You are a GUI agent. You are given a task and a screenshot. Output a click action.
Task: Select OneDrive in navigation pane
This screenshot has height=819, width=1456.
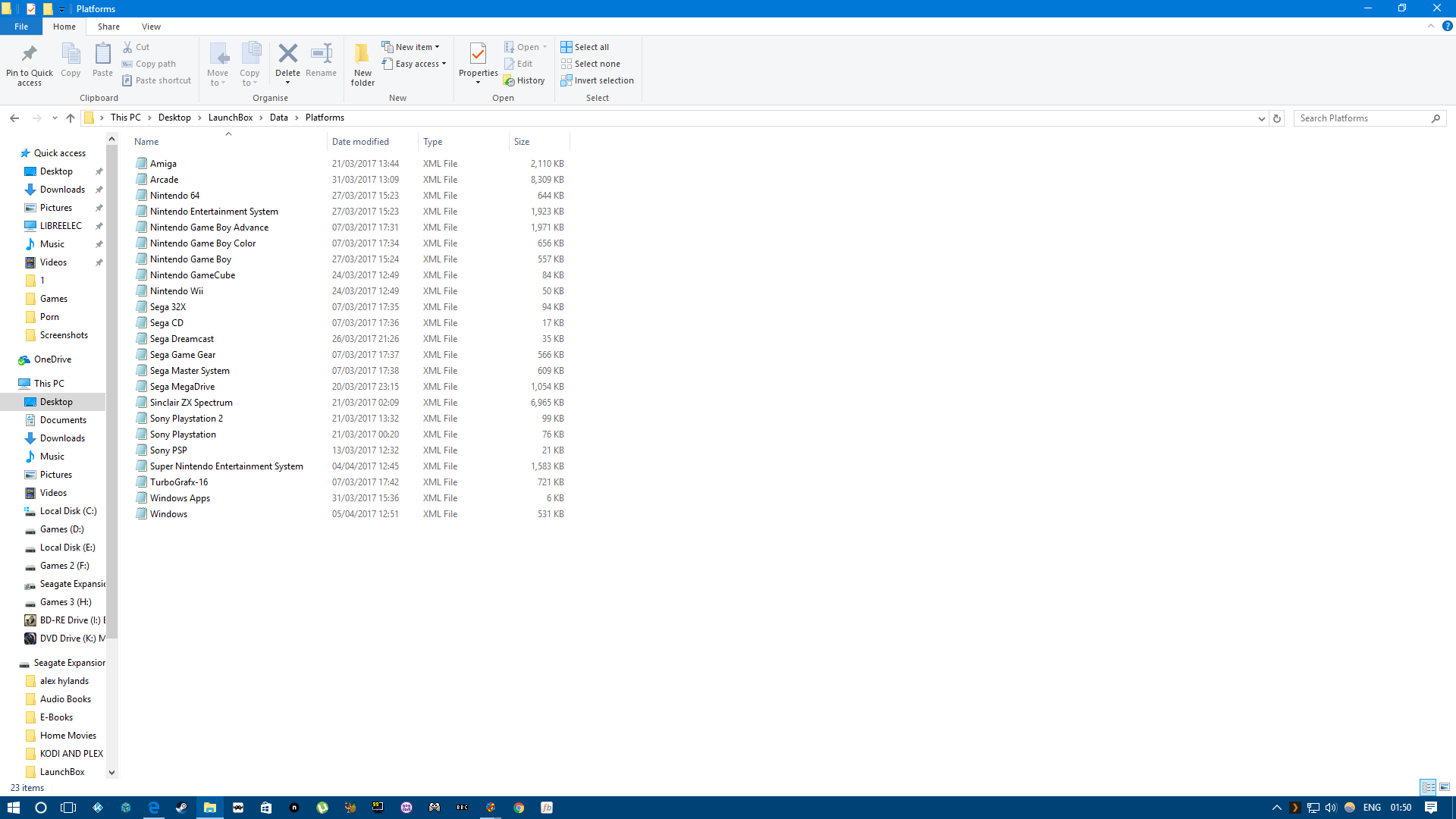click(52, 359)
